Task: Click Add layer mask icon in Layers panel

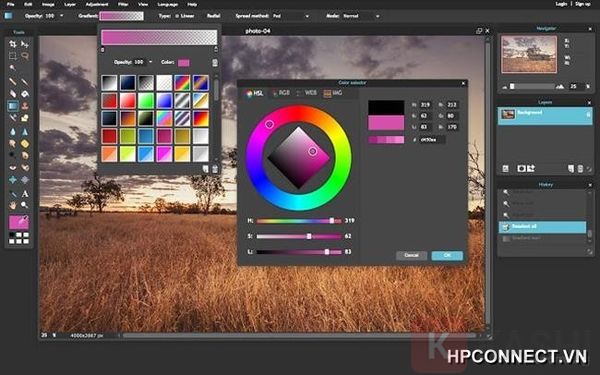Action: click(521, 168)
